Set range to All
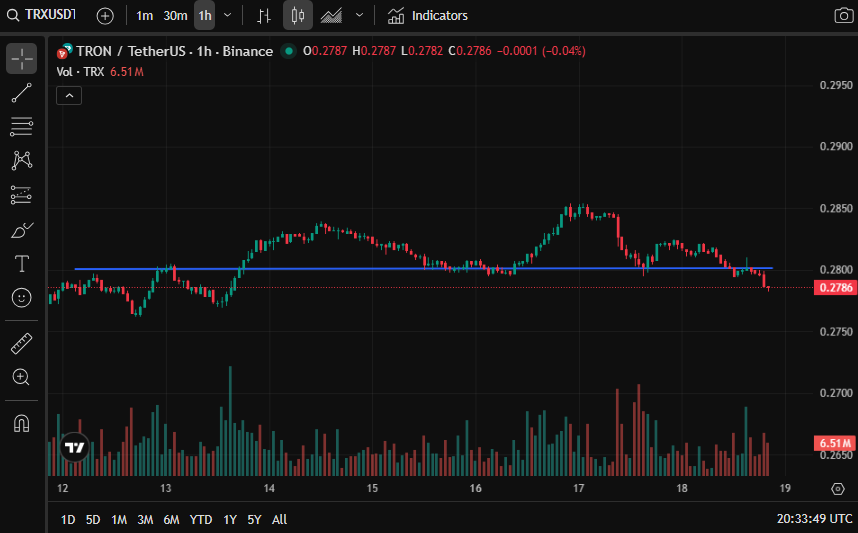 click(x=280, y=519)
